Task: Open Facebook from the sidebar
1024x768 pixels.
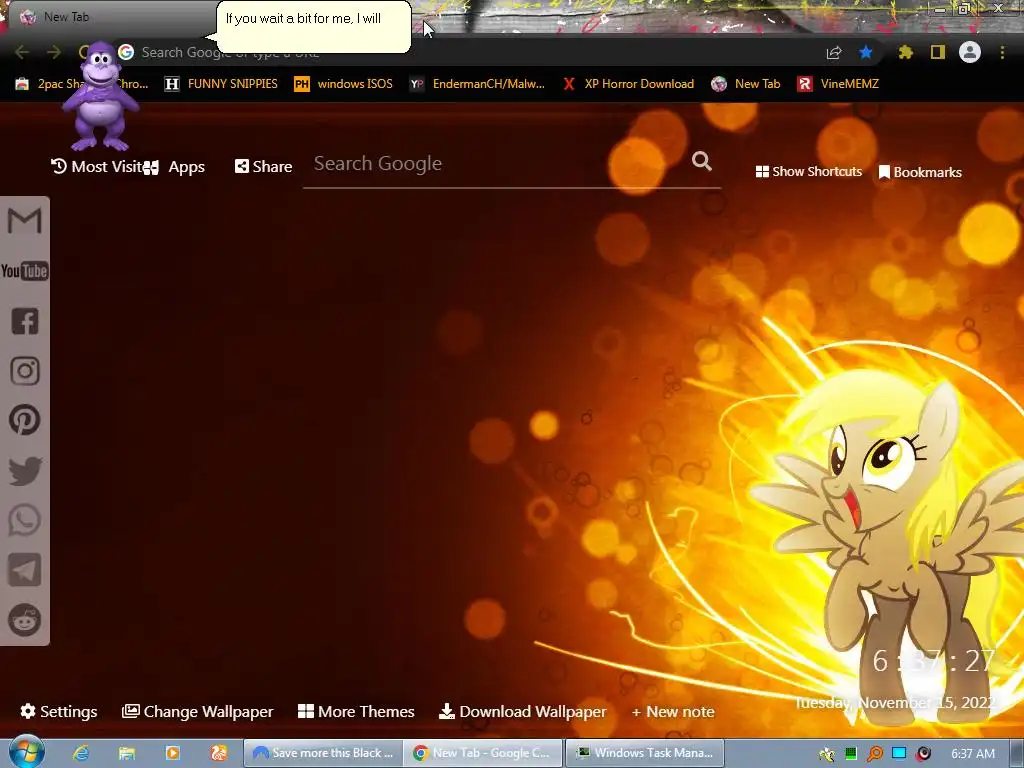Action: coord(25,321)
